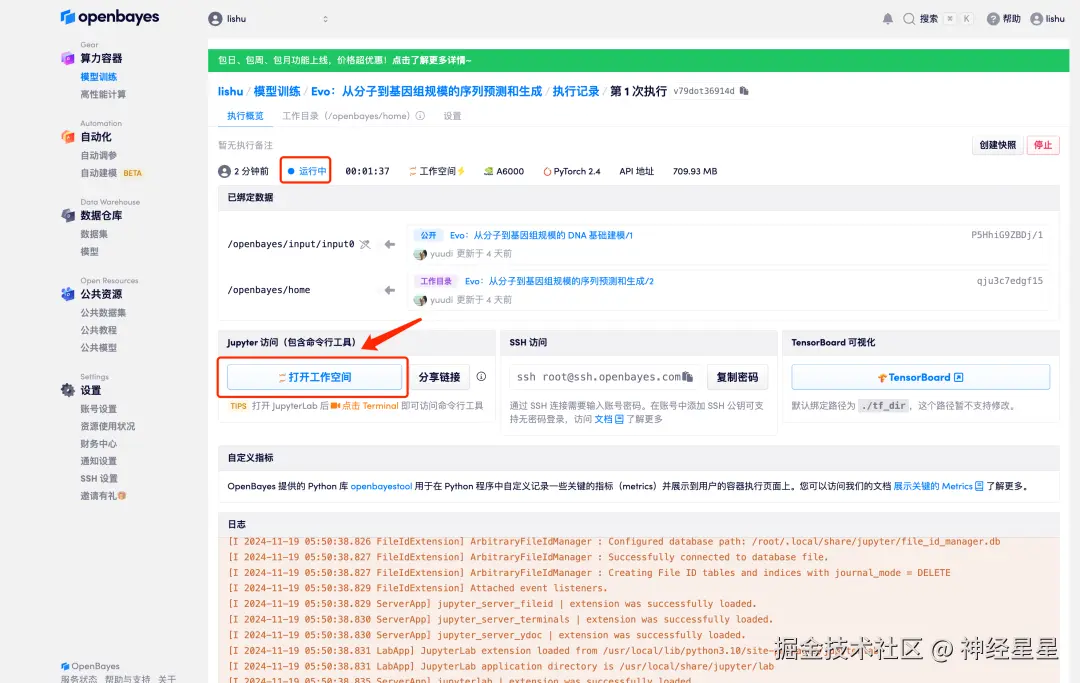Expand the lishu workspace switcher arrows
The image size is (1080, 683).
tap(325, 19)
